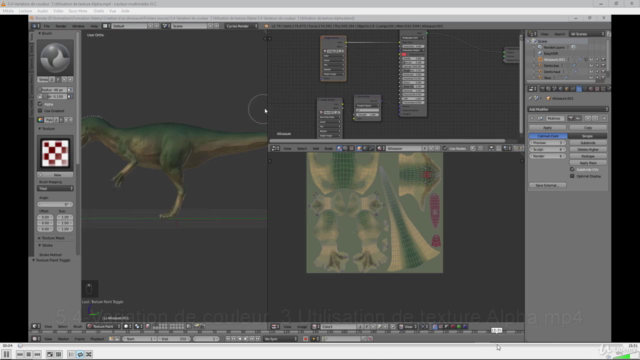Click the modifier Copy button
Image resolution: width=640 pixels, height=360 pixels.
click(588, 128)
